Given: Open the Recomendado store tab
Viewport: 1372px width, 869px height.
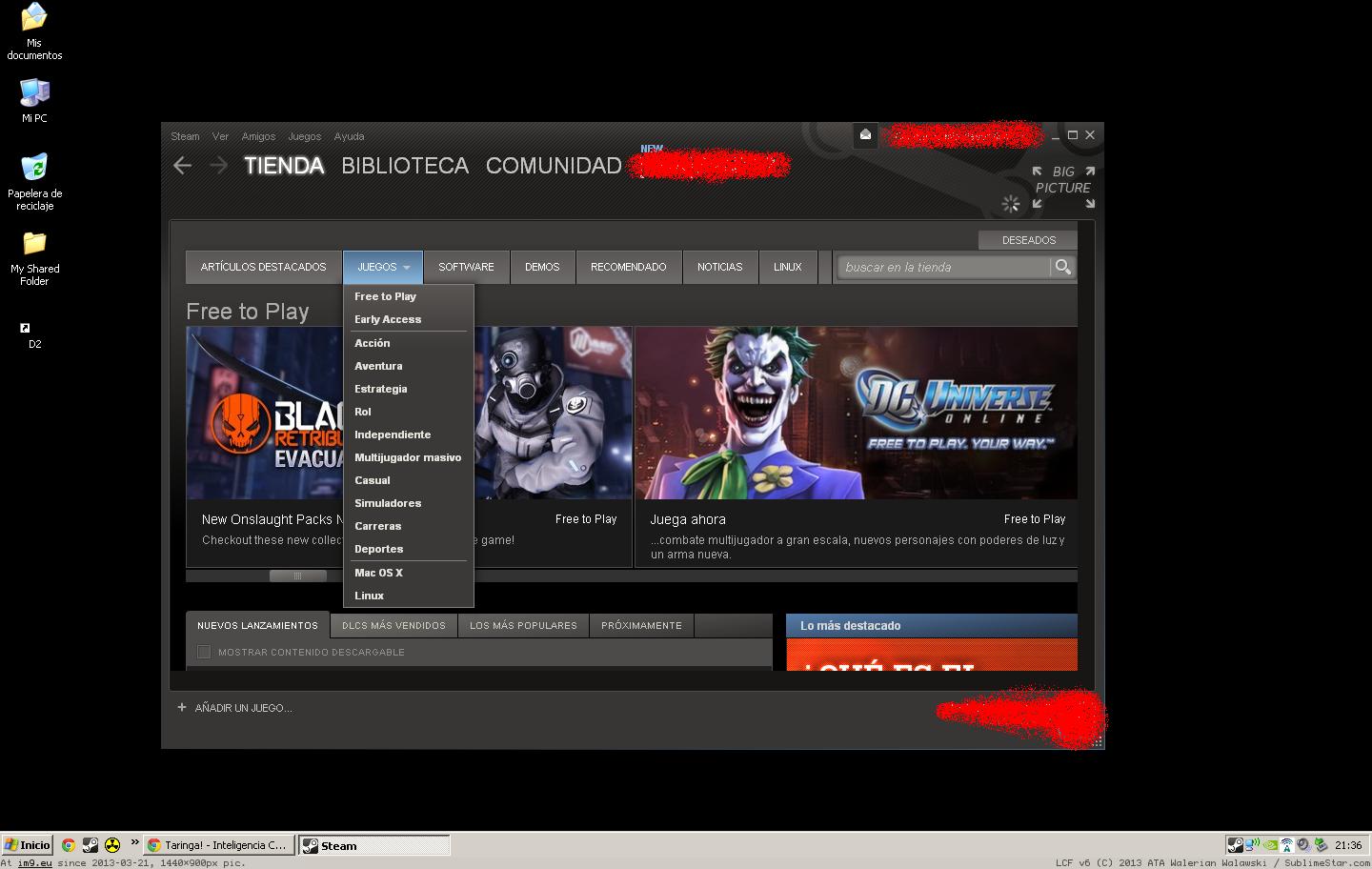Looking at the screenshot, I should coord(629,267).
